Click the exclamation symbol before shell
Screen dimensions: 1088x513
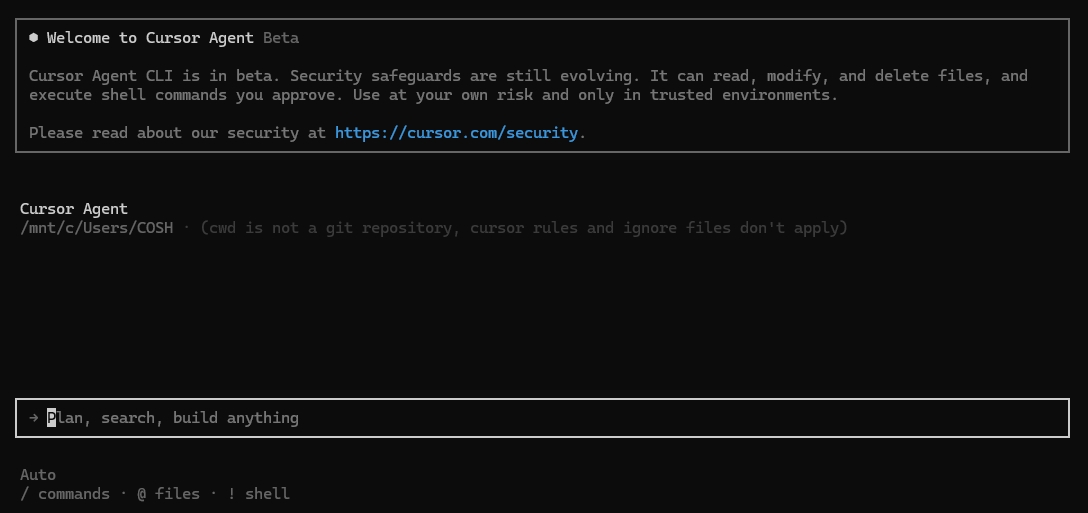point(232,494)
